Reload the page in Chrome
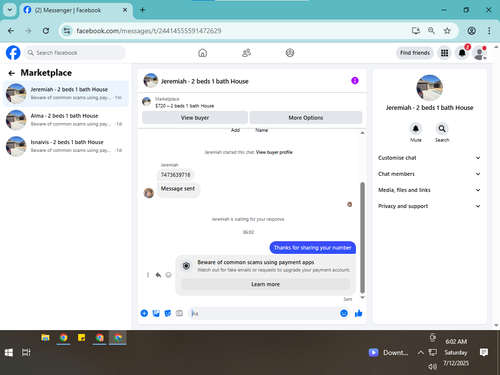This screenshot has height=375, width=500. pyautogui.click(x=46, y=31)
